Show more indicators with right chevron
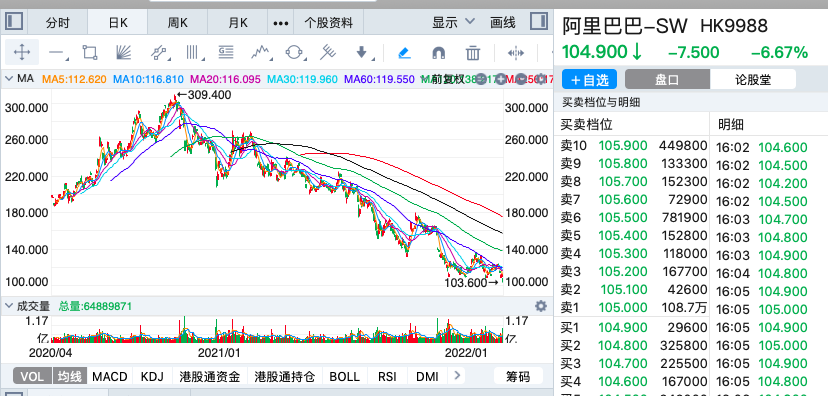 457,376
